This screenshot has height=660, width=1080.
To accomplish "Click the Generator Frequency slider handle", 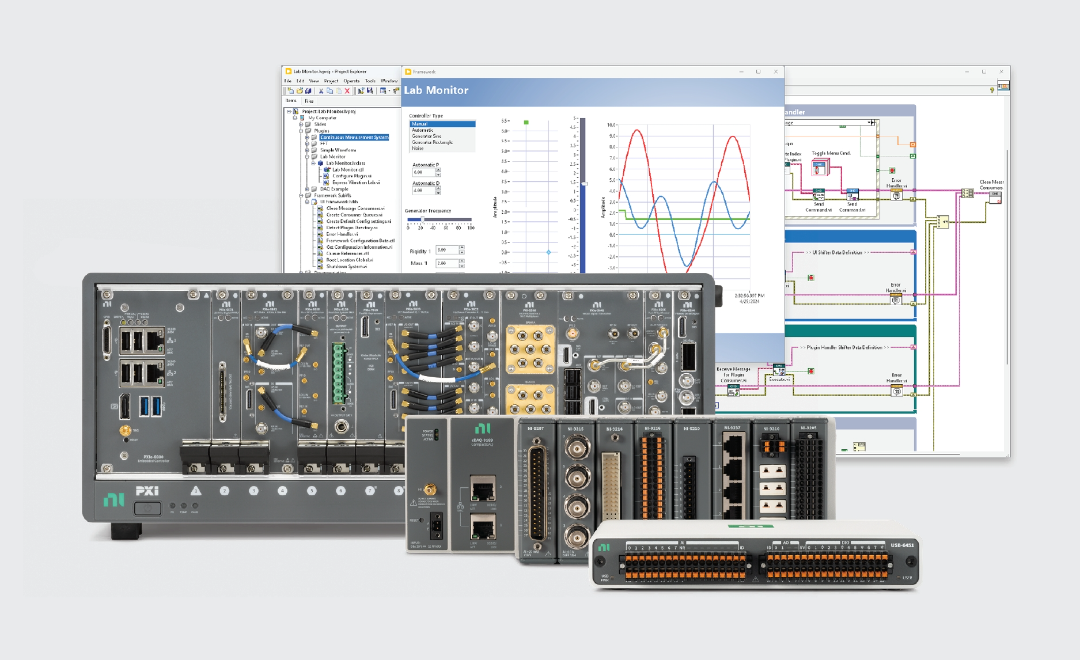I will pos(422,219).
